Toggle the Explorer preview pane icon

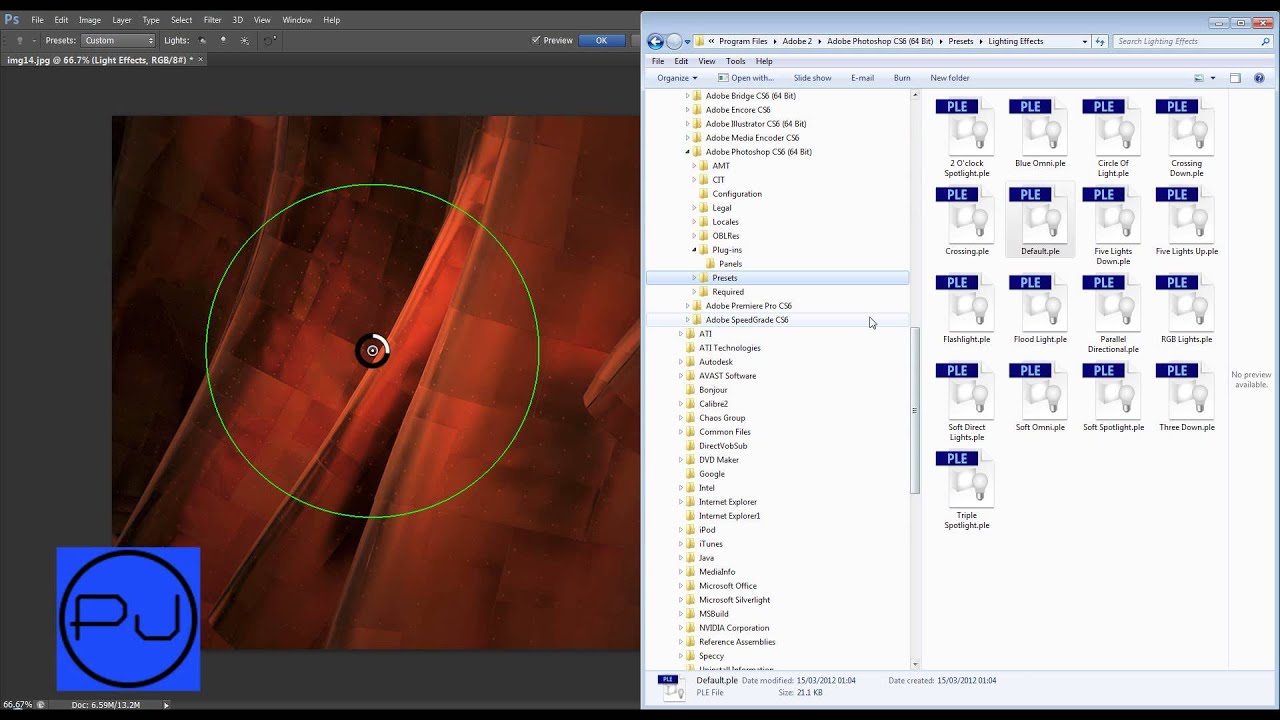click(1235, 78)
